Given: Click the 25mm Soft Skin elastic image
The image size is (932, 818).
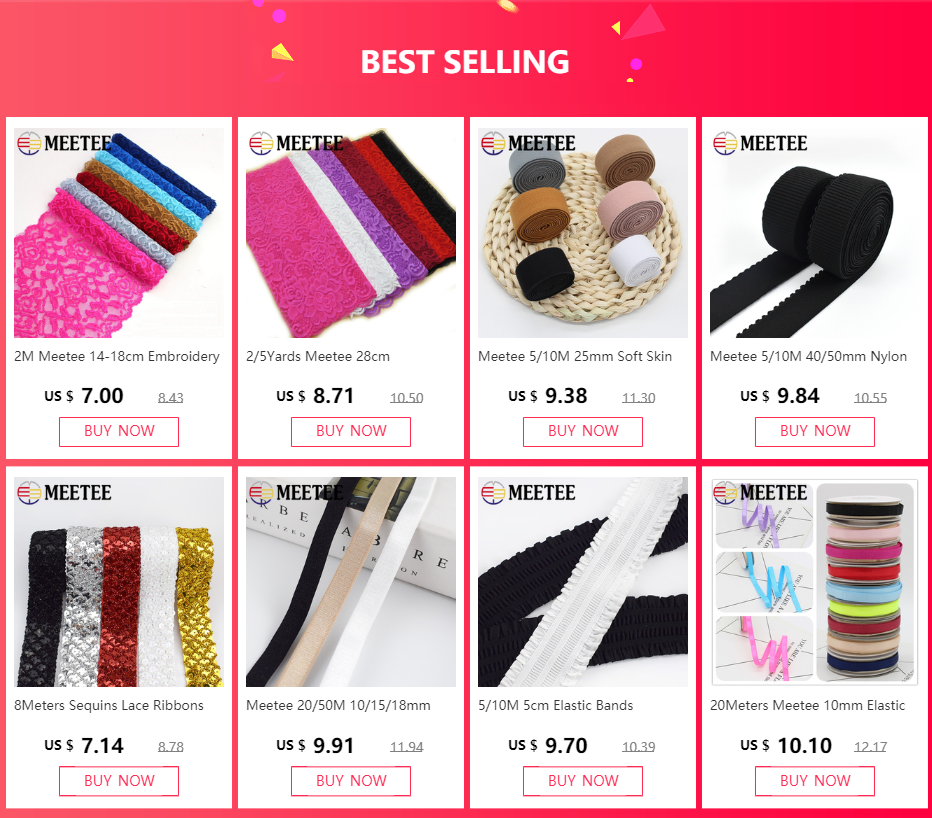Looking at the screenshot, I should click(582, 232).
